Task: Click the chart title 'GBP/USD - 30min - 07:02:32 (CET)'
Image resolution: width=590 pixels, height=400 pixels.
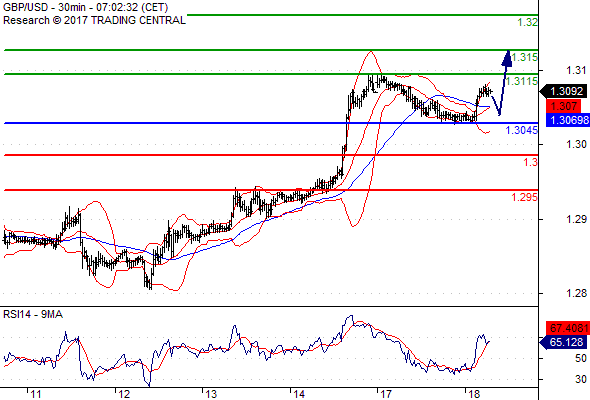Action: [85, 7]
